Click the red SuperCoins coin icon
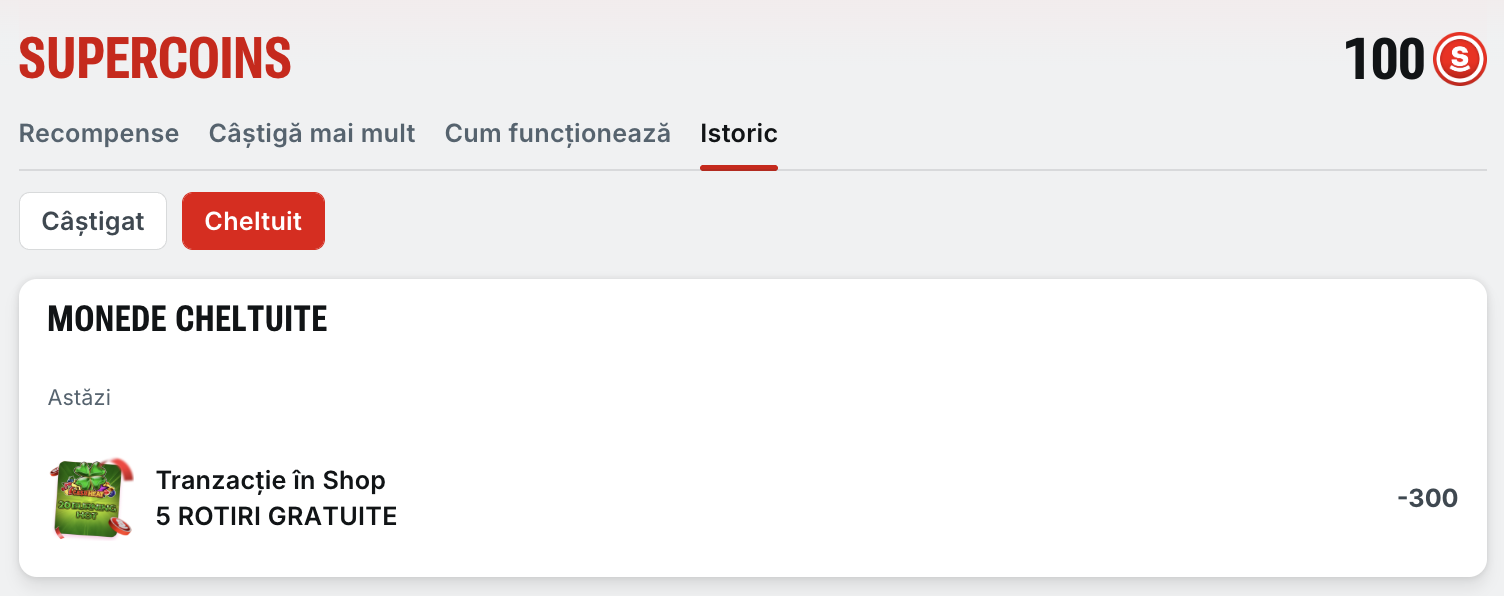The height and width of the screenshot is (596, 1504). [x=1460, y=59]
